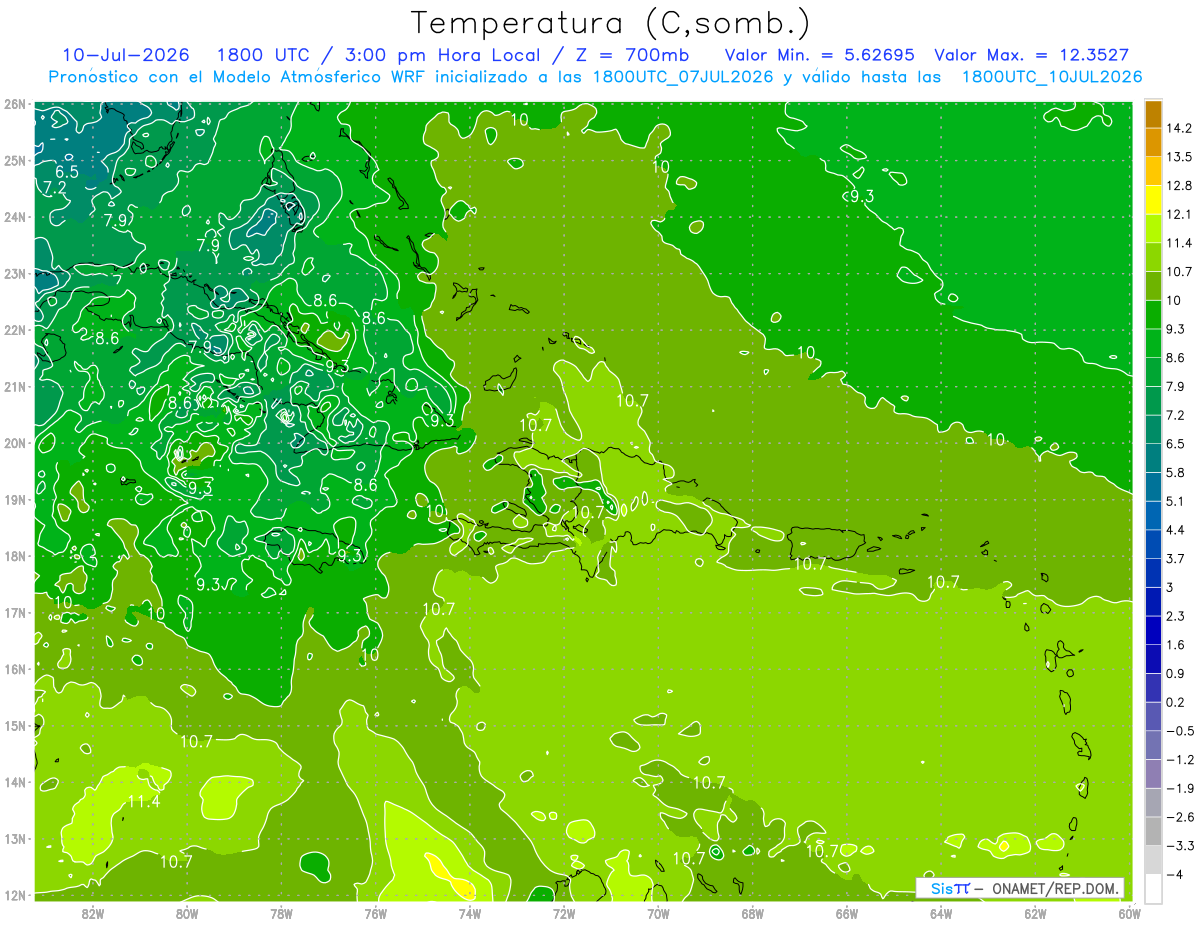Click the white colorbar segment below -4
Viewport: 1200px width, 927px height.
1153,888
